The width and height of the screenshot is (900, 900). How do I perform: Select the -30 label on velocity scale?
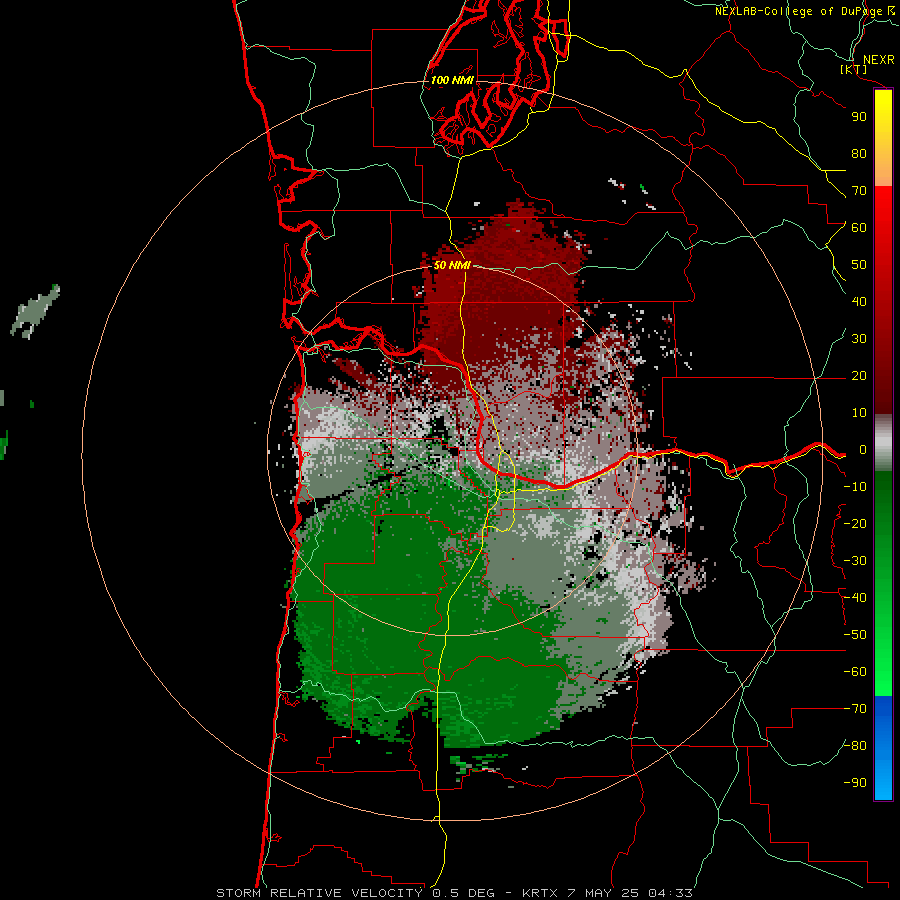pos(855,561)
